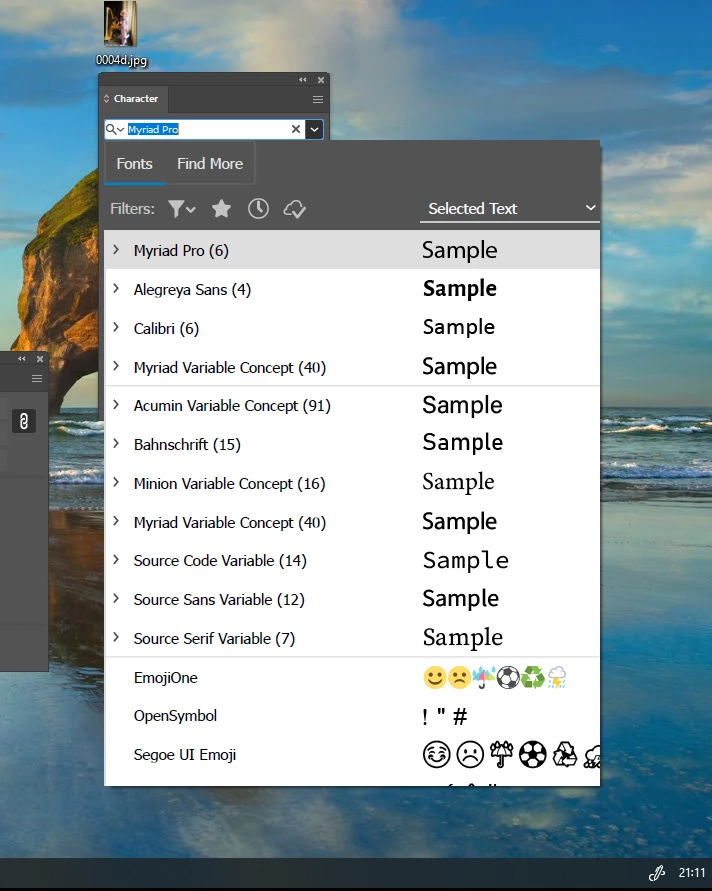712x891 pixels.
Task: Expand the Source Sans Variable (12) family
Action: pos(116,599)
